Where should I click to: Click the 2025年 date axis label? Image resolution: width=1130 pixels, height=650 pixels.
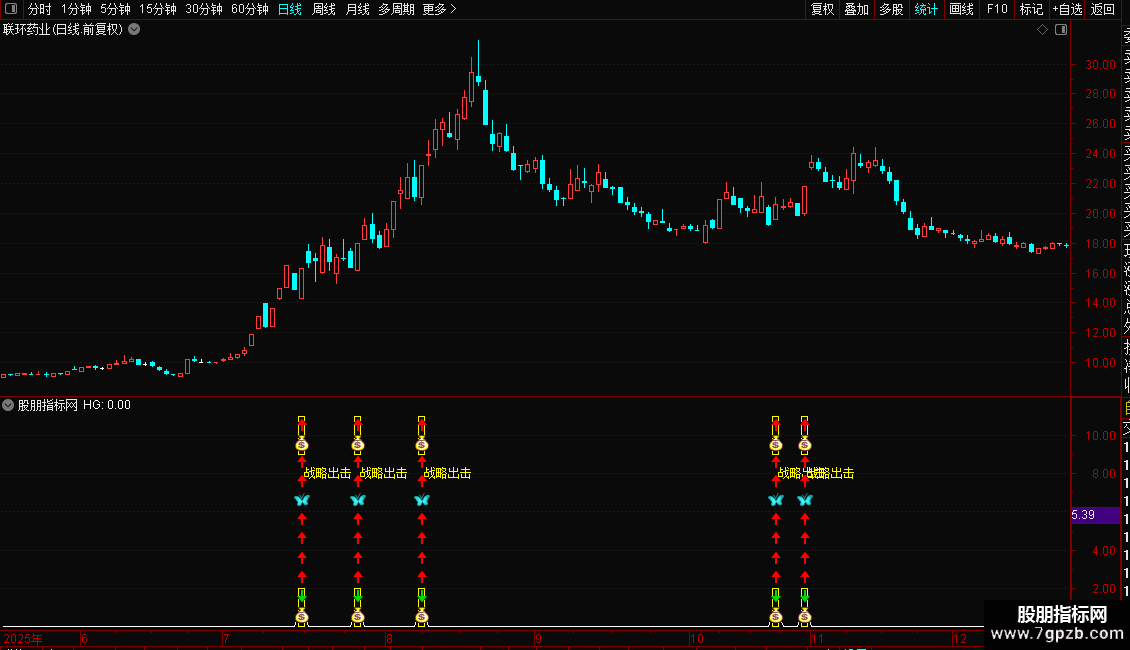click(23, 638)
